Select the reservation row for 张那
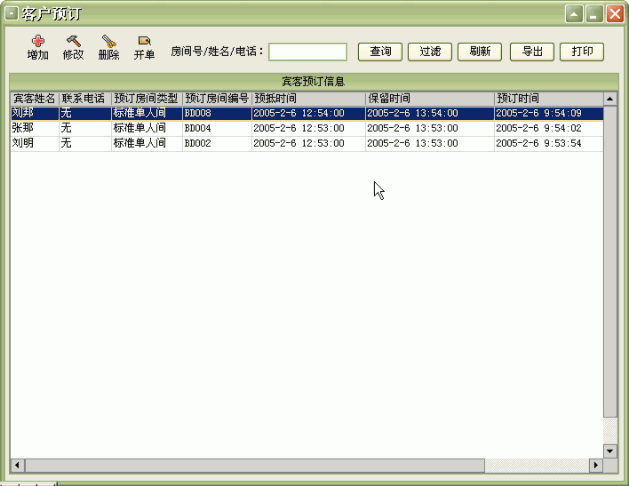This screenshot has height=486, width=629. (x=200, y=129)
